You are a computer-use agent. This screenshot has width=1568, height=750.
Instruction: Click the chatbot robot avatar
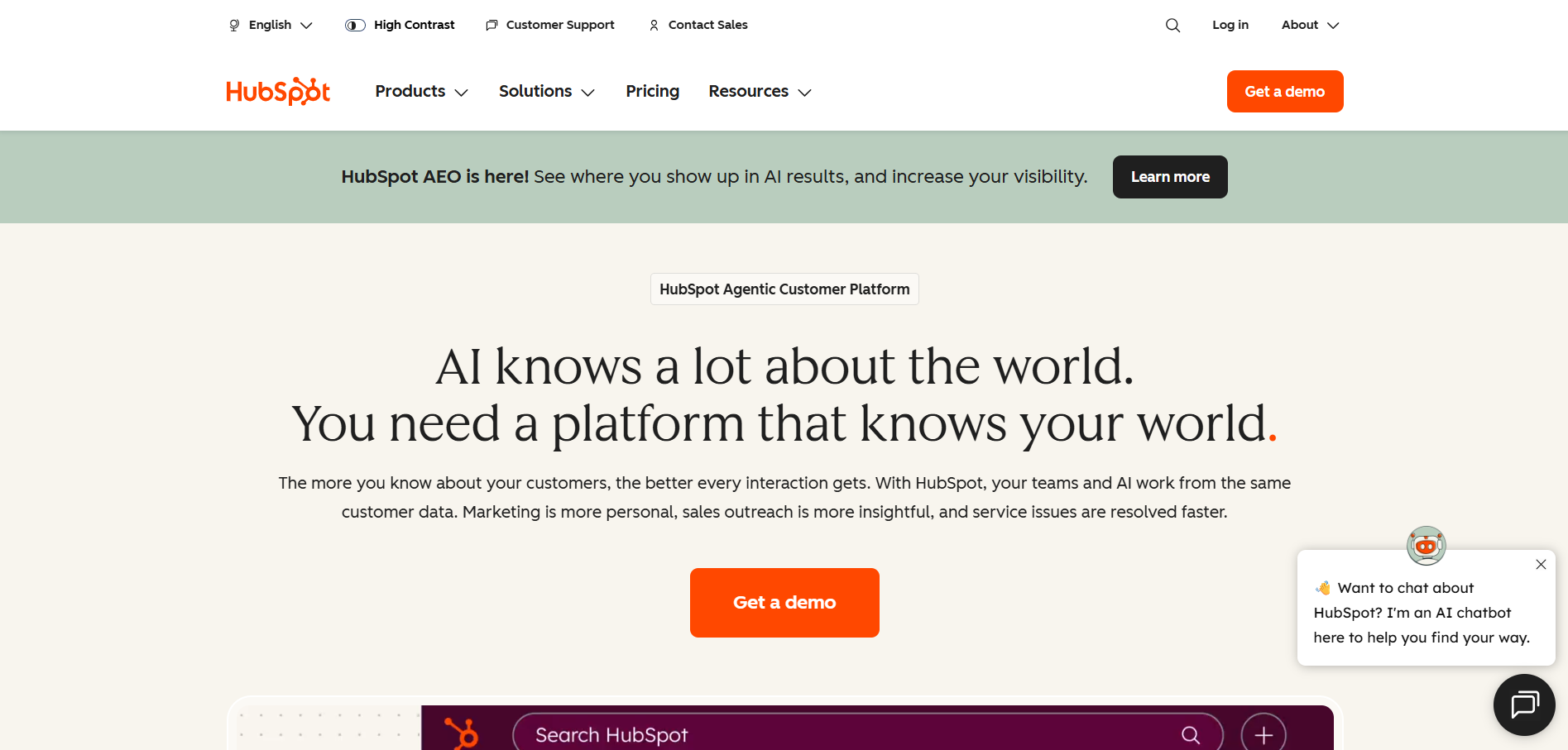click(1426, 546)
